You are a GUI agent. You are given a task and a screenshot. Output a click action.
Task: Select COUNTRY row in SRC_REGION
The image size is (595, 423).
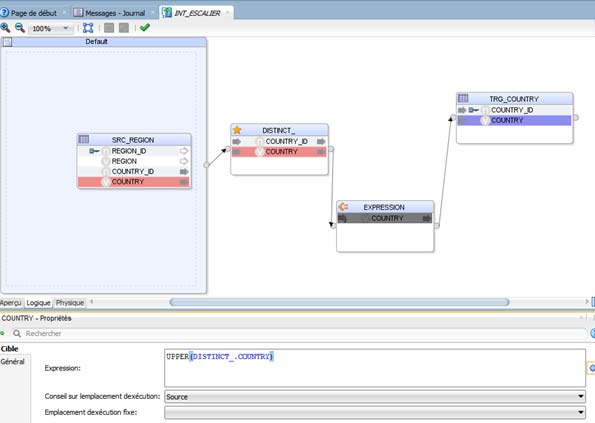pos(134,182)
